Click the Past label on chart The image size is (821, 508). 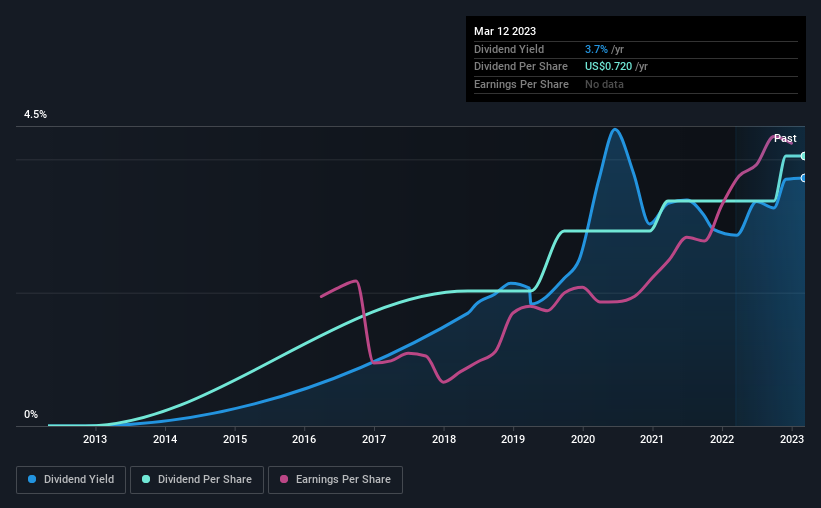pos(785,138)
